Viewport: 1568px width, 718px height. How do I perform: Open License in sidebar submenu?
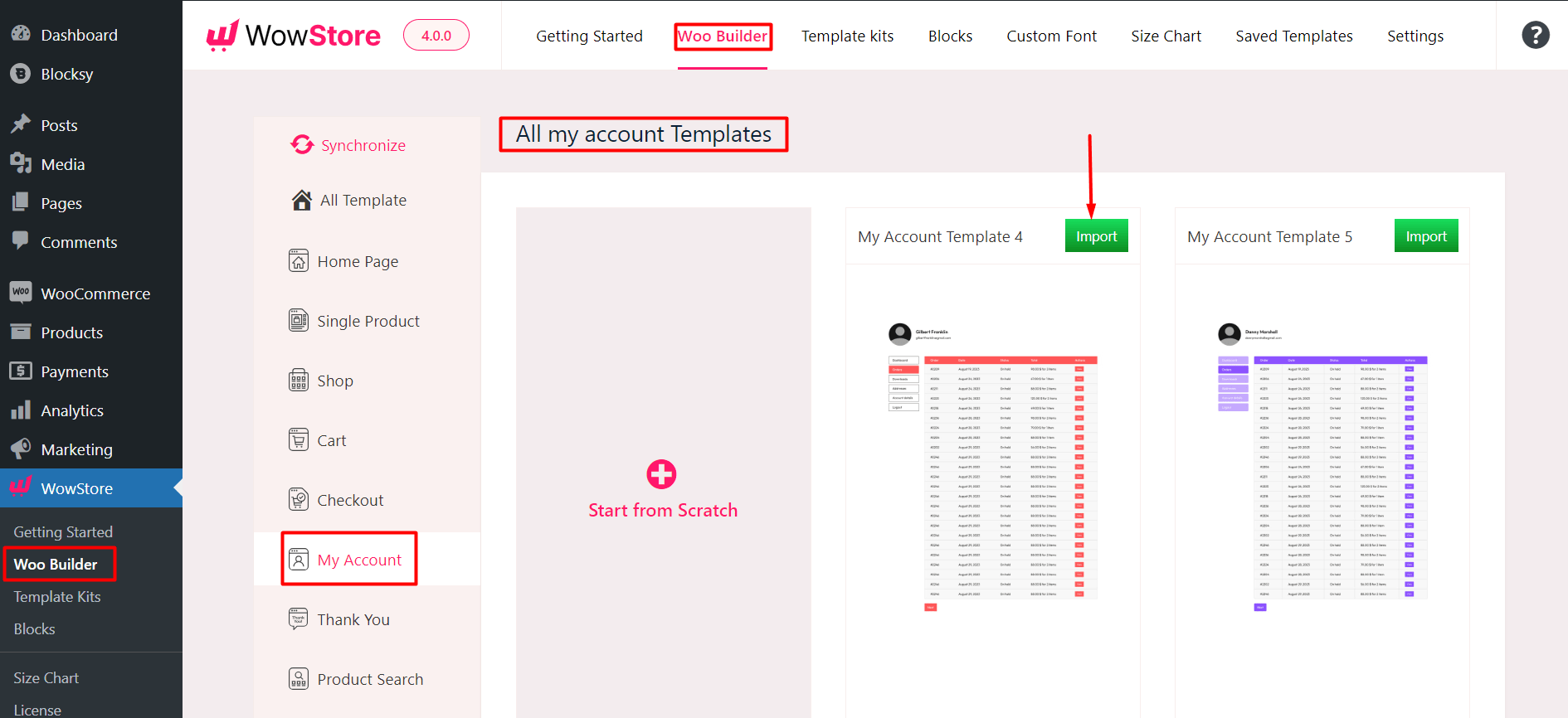37,710
